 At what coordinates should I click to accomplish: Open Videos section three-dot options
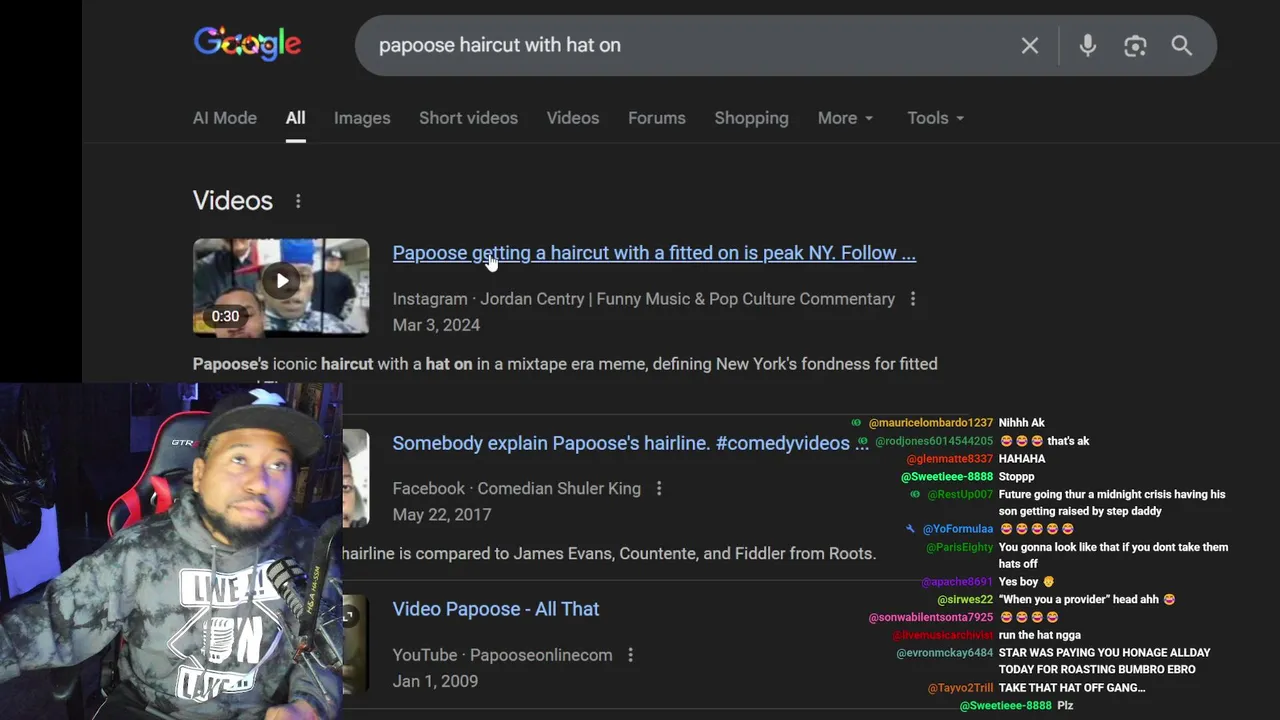[x=298, y=201]
